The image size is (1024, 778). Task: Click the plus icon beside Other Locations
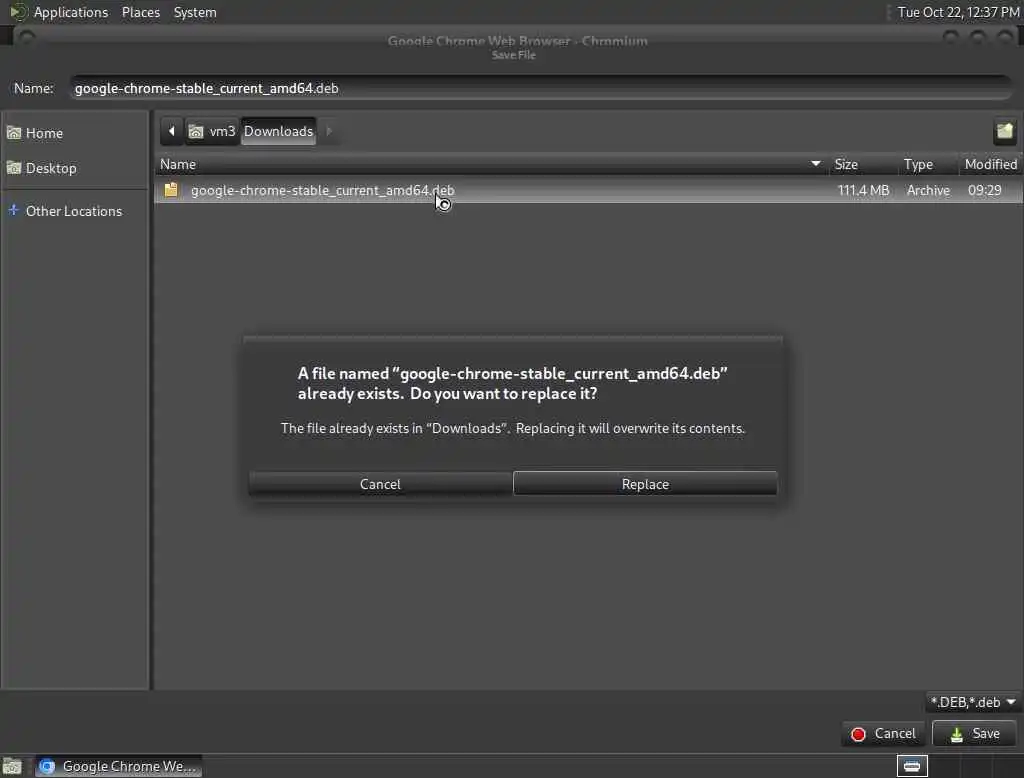point(13,210)
